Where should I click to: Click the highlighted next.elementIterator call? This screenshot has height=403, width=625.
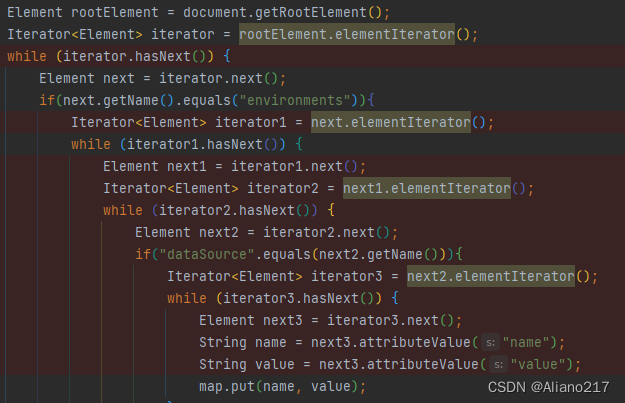click(391, 122)
